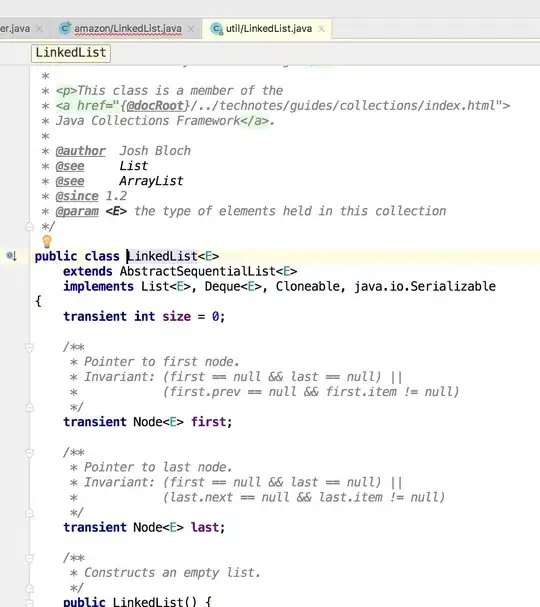Switch to the amazon/LinkedList.java tab

(128, 29)
